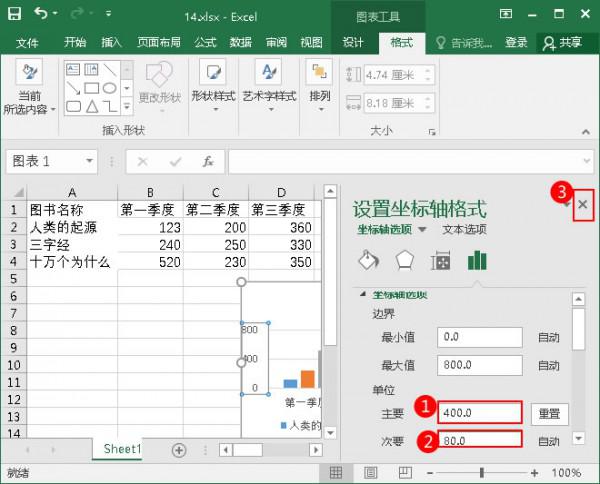This screenshot has width=600, height=484.
Task: Click the 最大值 field showing 800.0
Action: pos(480,365)
